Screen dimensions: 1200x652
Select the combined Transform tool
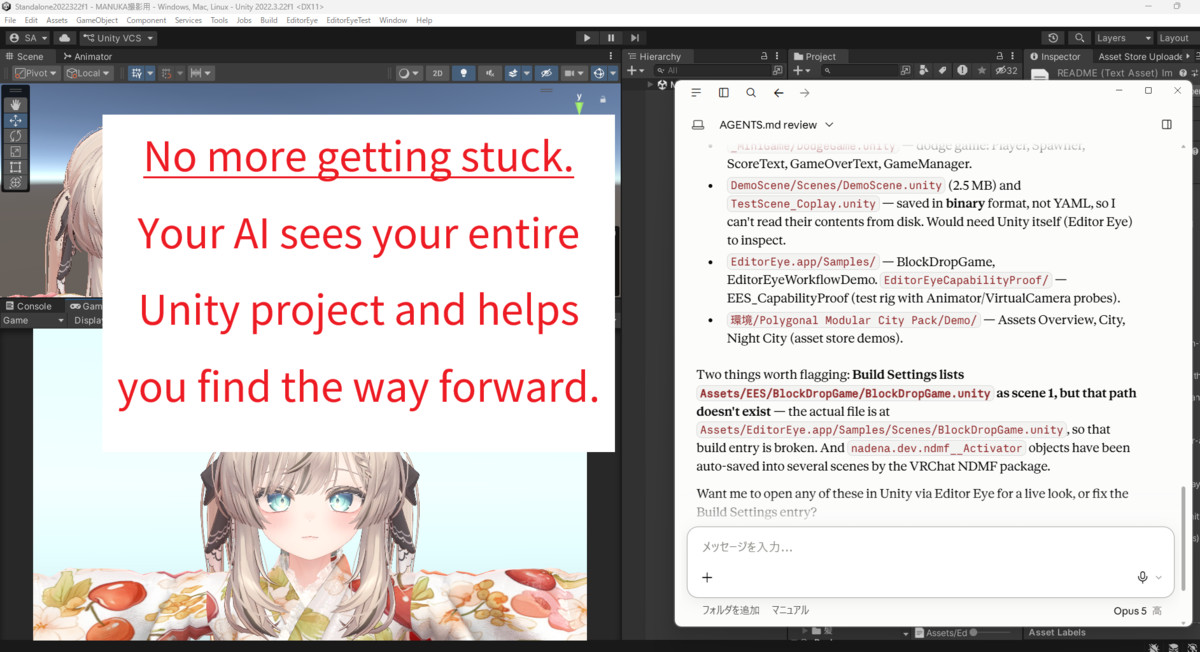(15, 182)
